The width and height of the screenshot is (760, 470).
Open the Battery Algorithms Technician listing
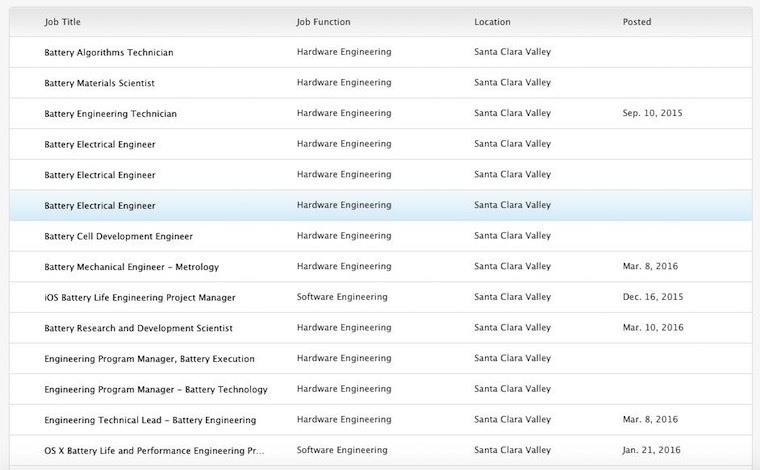(x=108, y=52)
